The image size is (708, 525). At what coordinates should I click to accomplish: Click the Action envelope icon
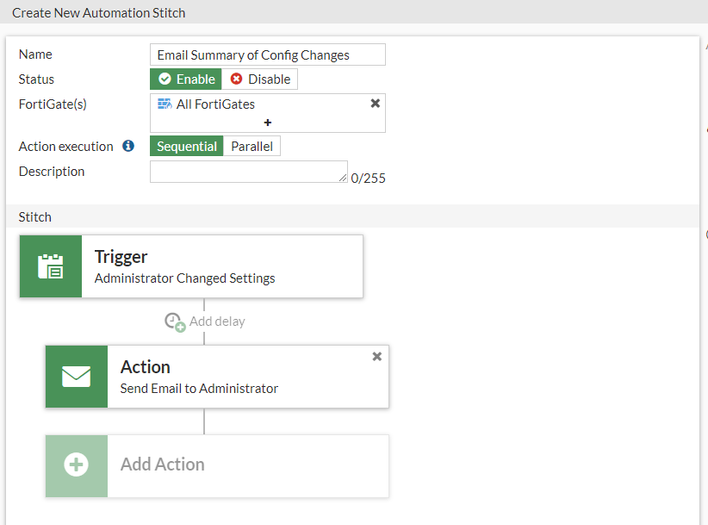tap(76, 376)
